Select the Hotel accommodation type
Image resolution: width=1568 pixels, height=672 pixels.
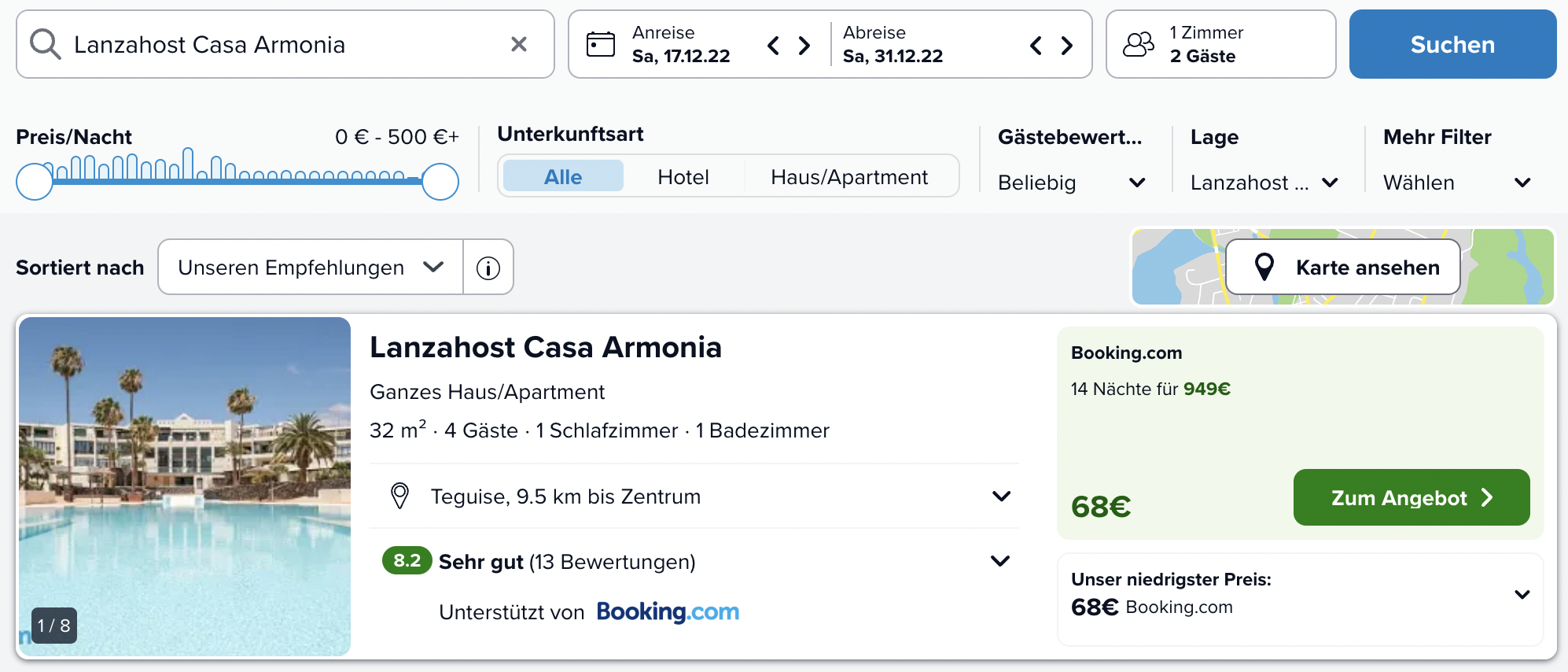(x=683, y=176)
